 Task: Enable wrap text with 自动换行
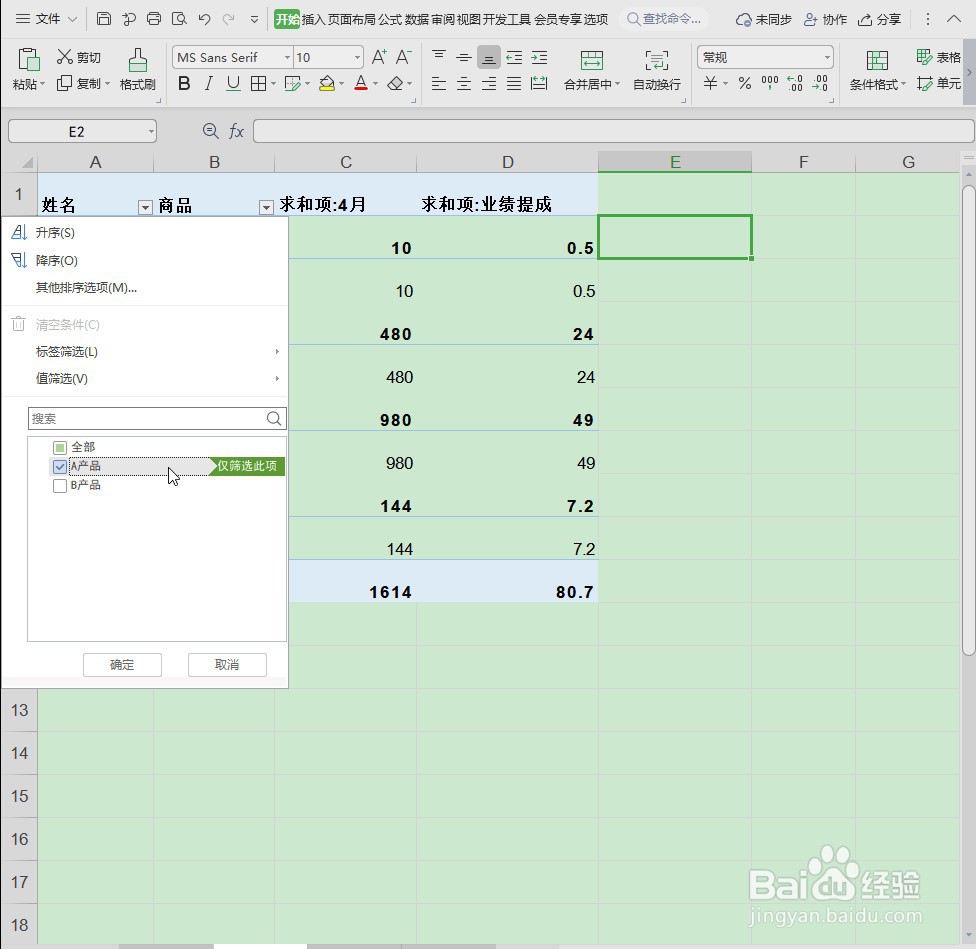(655, 70)
